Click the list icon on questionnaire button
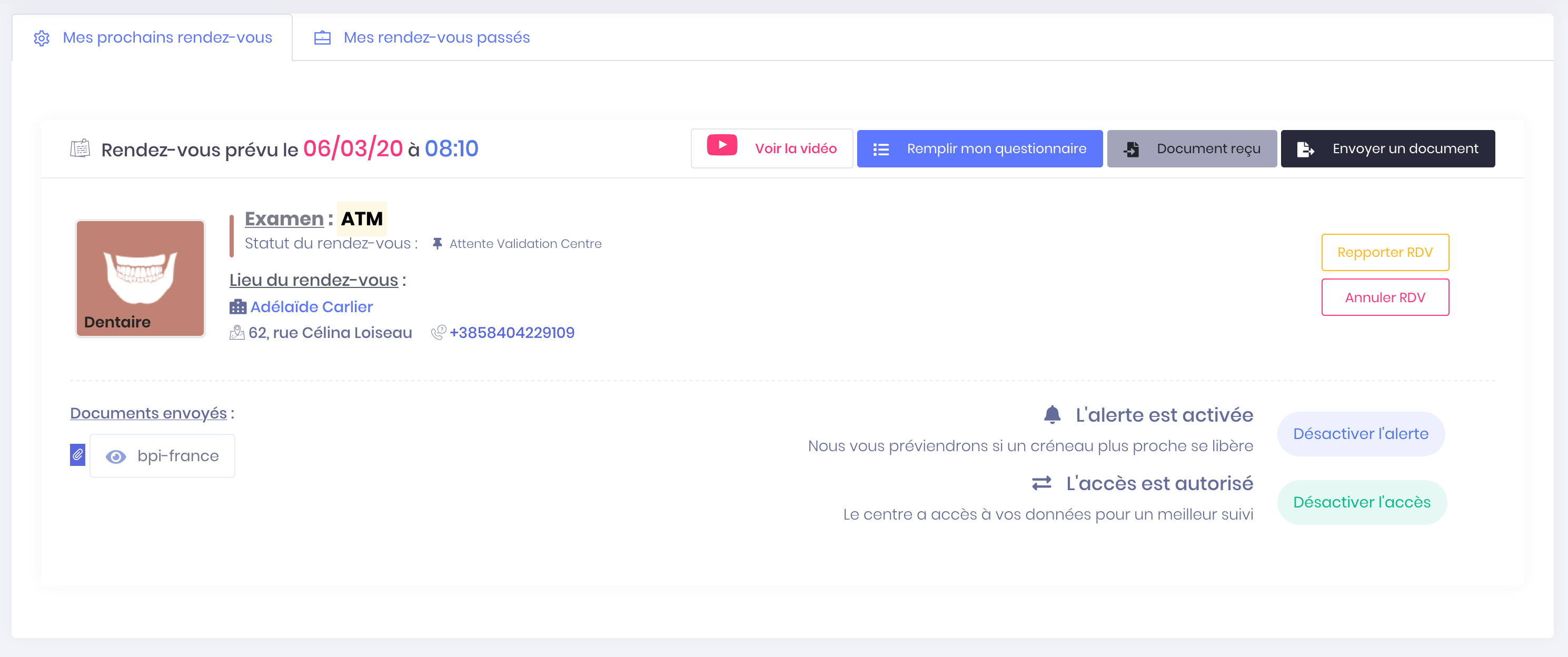The width and height of the screenshot is (1568, 657). click(881, 149)
